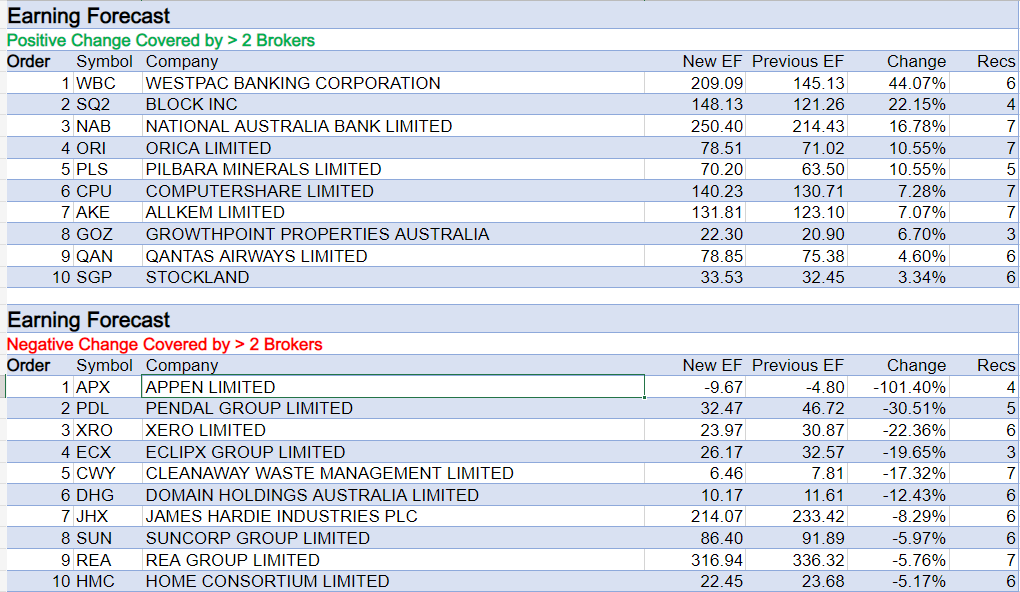1020x592 pixels.
Task: Select the PLS symbol cell
Action: coord(92,169)
